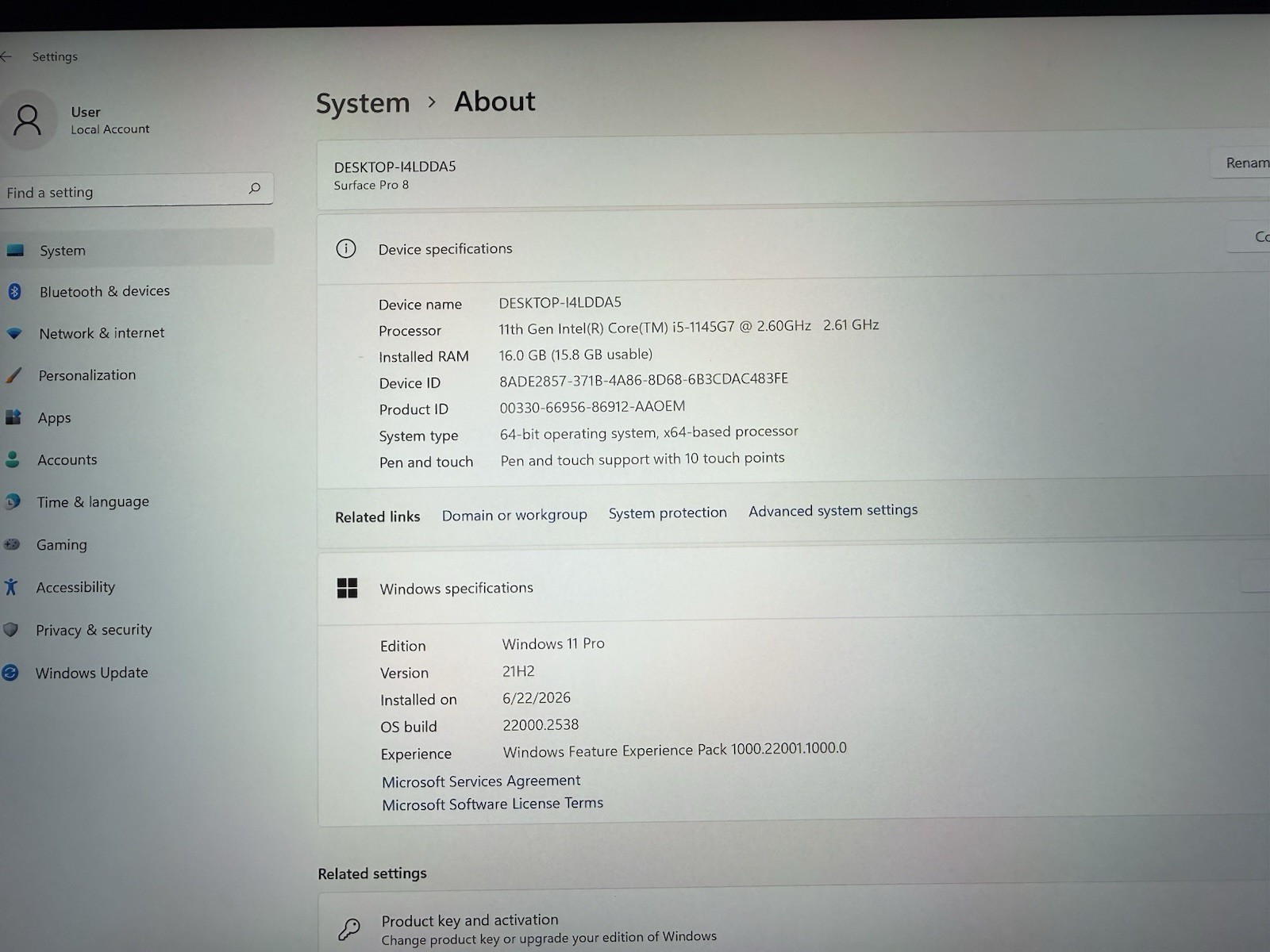
Task: Open Apps settings page
Action: [x=55, y=418]
